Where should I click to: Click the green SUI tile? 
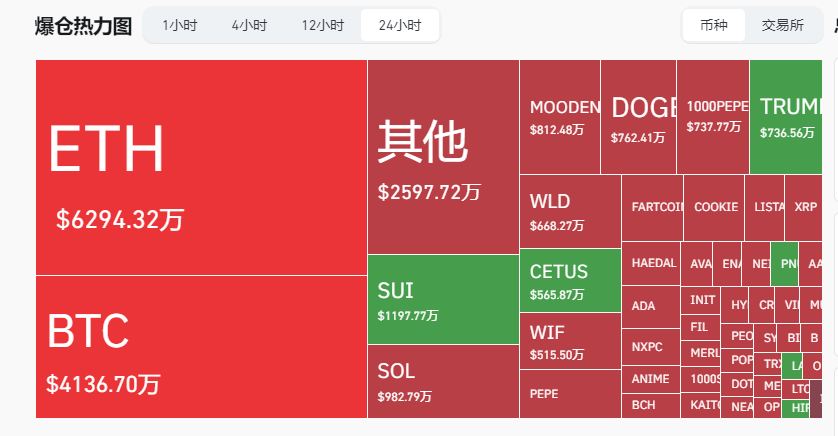[x=443, y=299]
